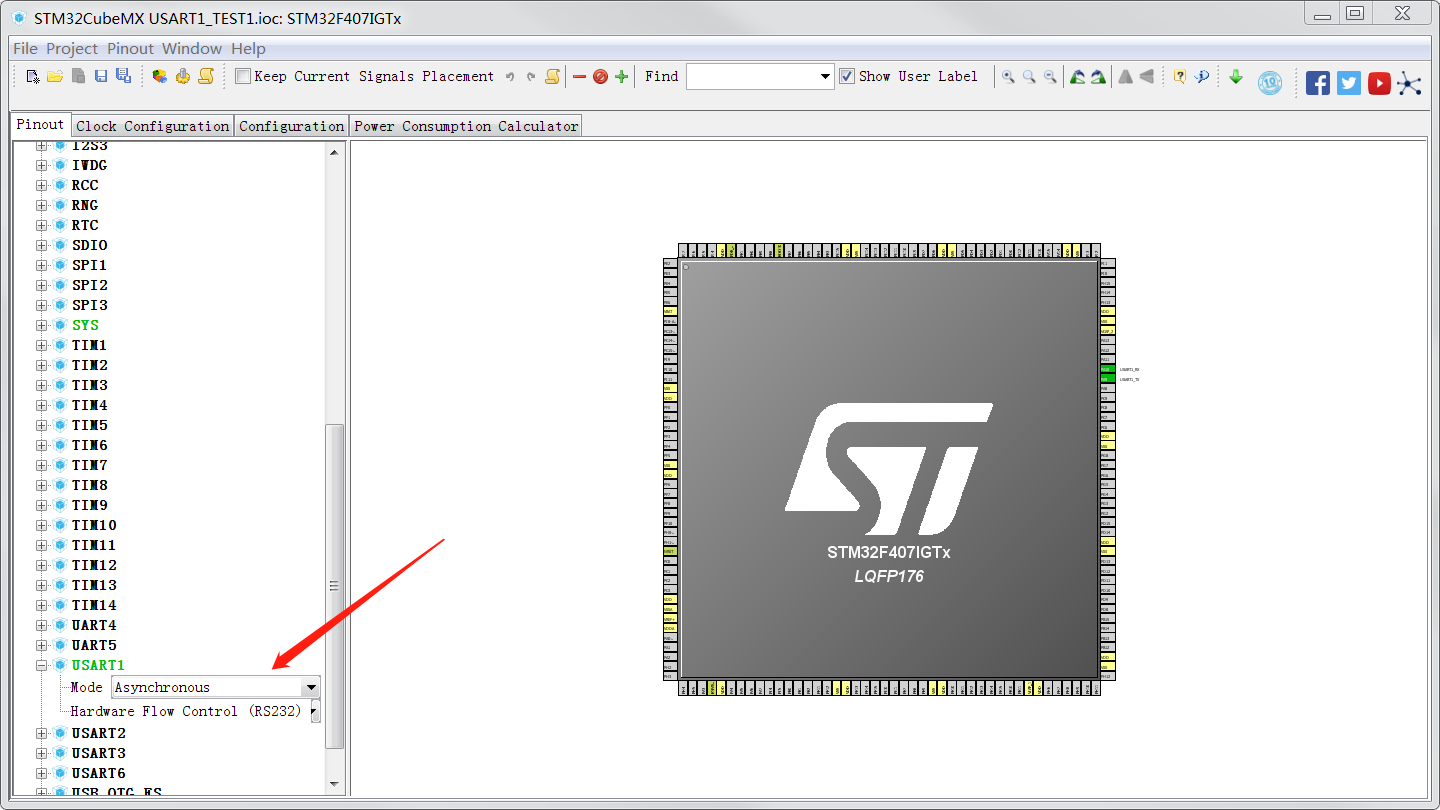Click the Generate Code gear icon
The height and width of the screenshot is (810, 1440).
point(182,76)
